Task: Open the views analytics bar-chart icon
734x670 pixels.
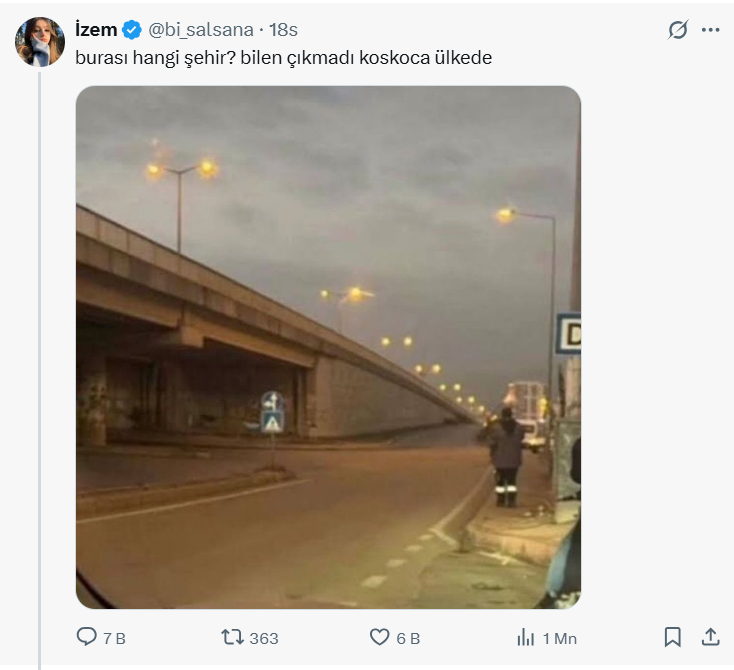Action: 525,637
